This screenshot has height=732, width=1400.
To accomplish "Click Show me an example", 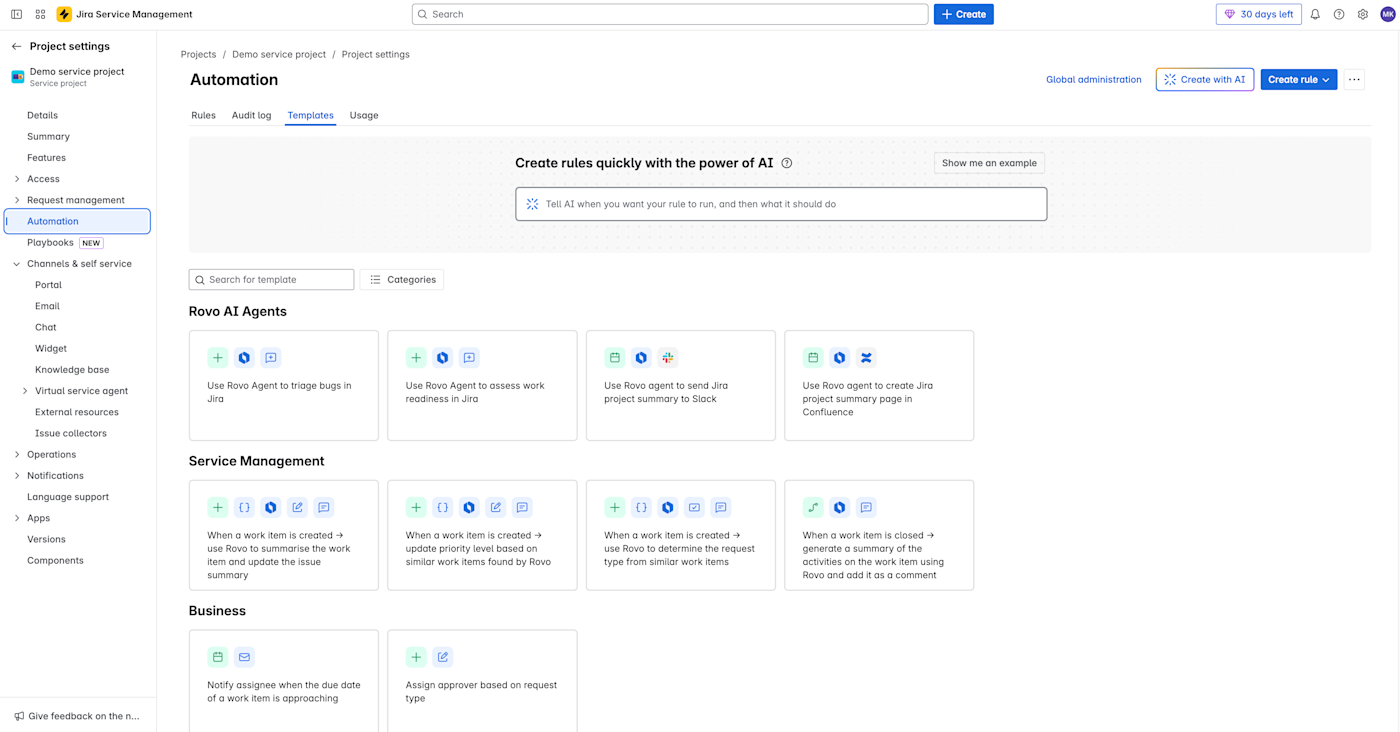I will pyautogui.click(x=989, y=163).
